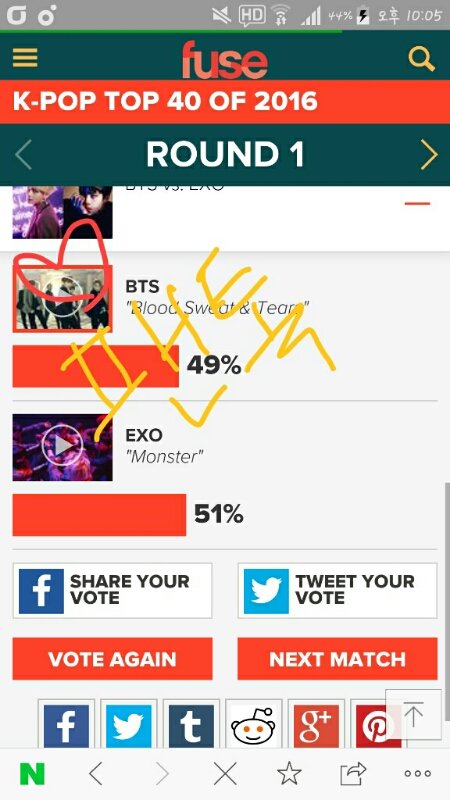Share page via Facebook icon in bottom row
450x800 pixels.
pos(66,726)
